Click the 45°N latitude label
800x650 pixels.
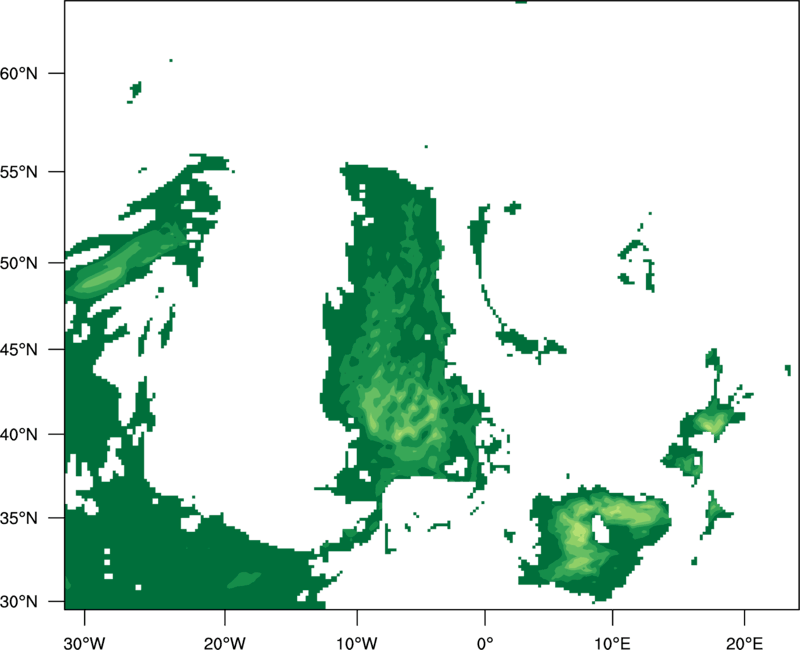pos(19,349)
